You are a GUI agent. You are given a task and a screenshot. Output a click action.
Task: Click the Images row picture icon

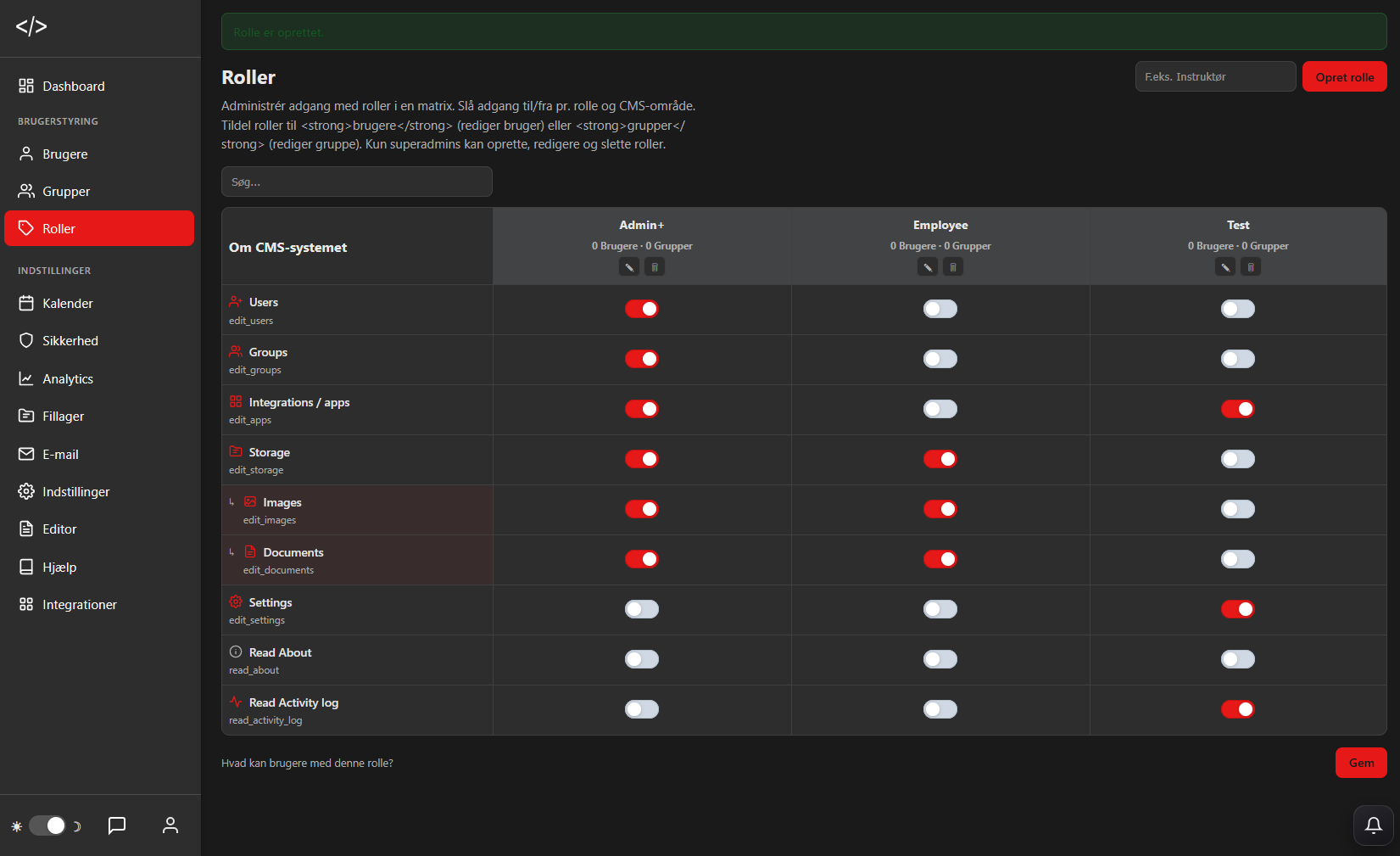(x=250, y=501)
